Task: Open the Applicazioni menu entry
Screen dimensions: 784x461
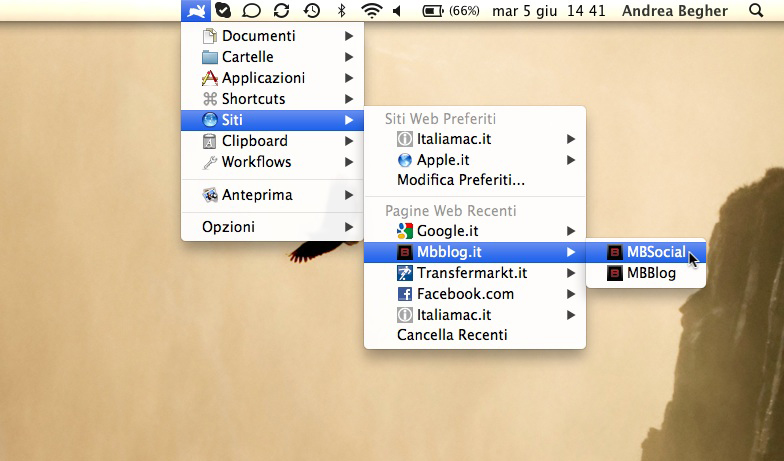Action: coord(272,78)
